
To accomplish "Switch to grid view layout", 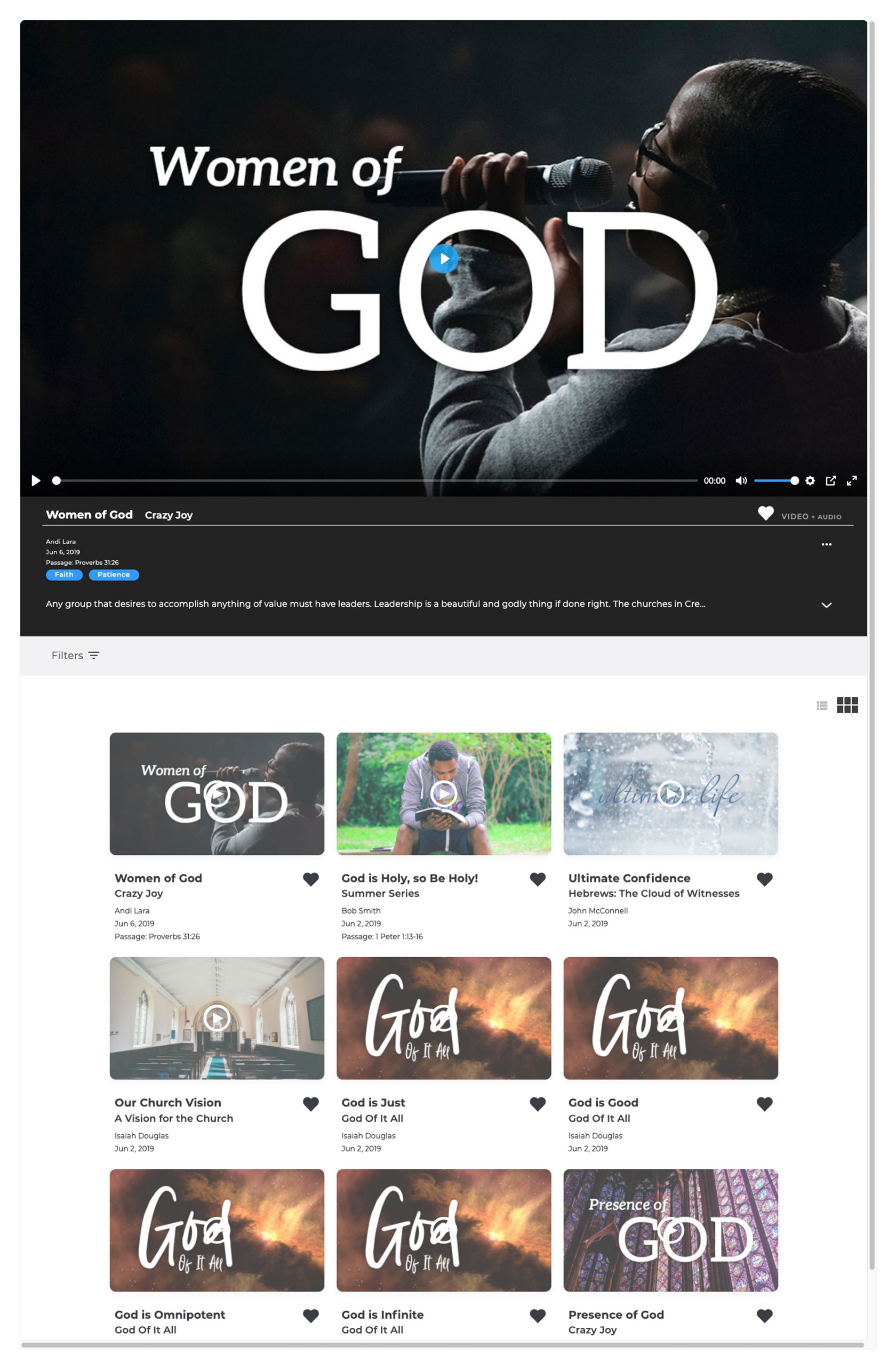I will [846, 705].
